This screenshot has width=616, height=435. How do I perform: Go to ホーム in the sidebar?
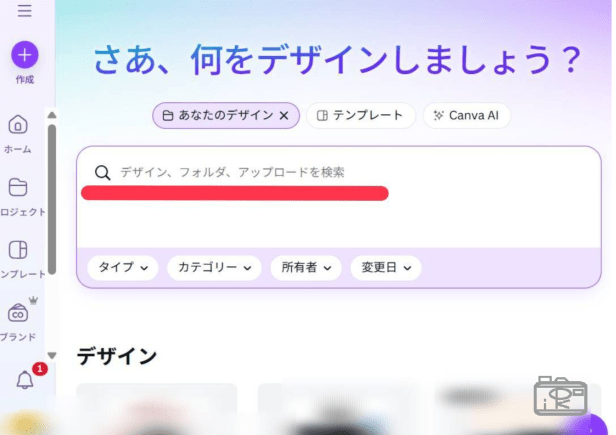(18, 125)
